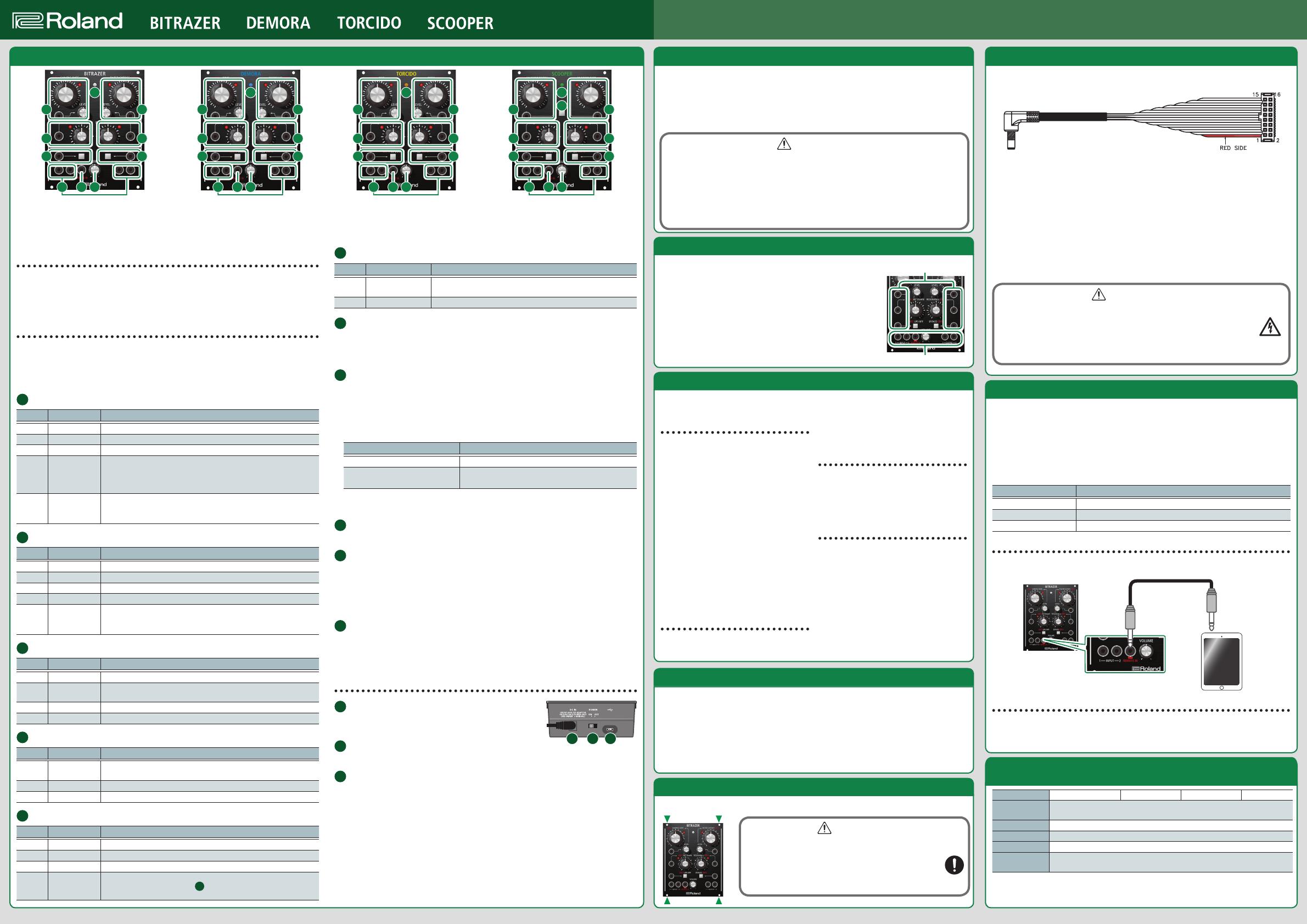Toggle the left square button on the DEMORA panel
Screen dimensions: 1307x924
239,156
